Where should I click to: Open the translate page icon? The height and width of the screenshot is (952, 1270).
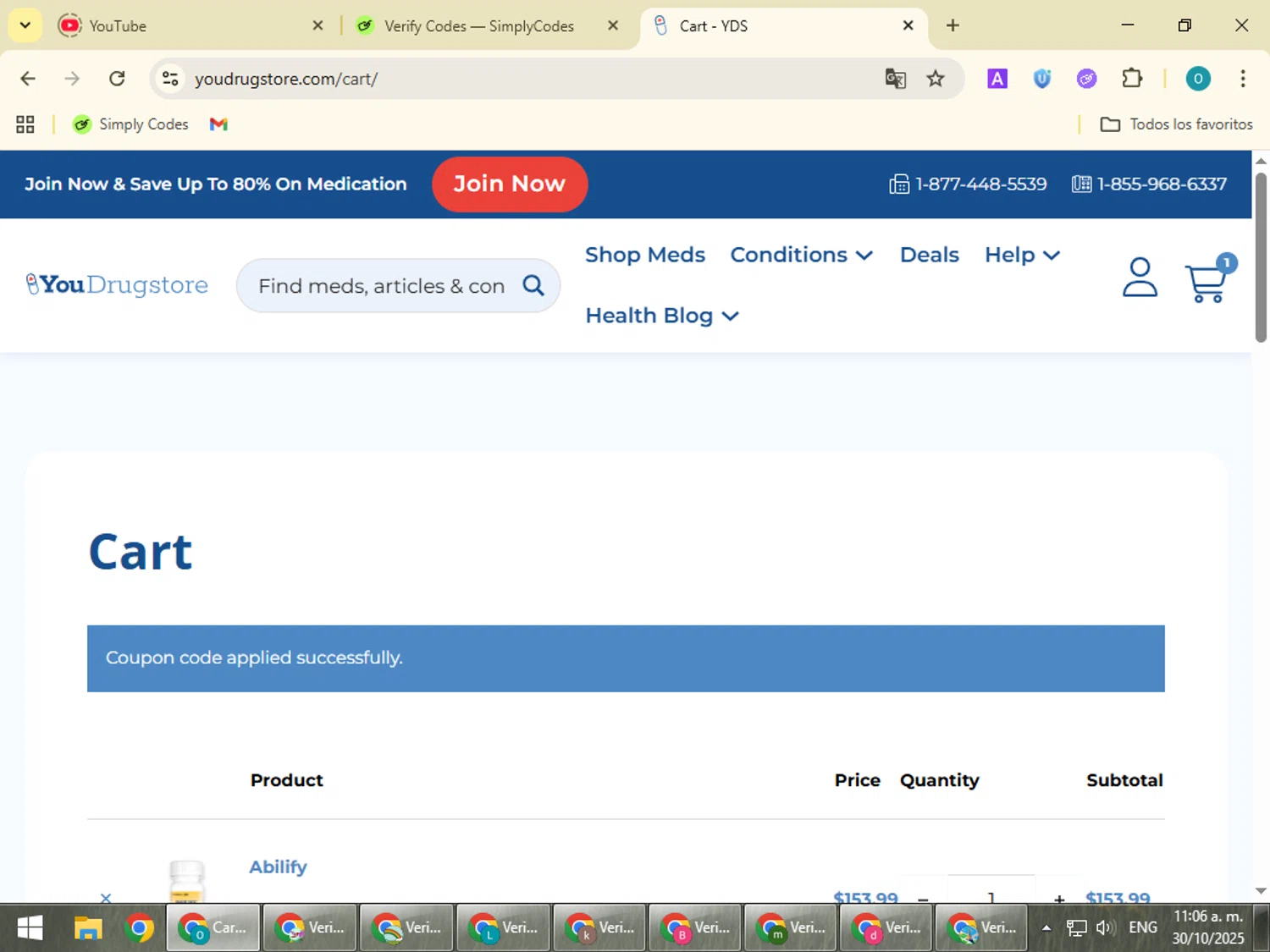pyautogui.click(x=896, y=79)
